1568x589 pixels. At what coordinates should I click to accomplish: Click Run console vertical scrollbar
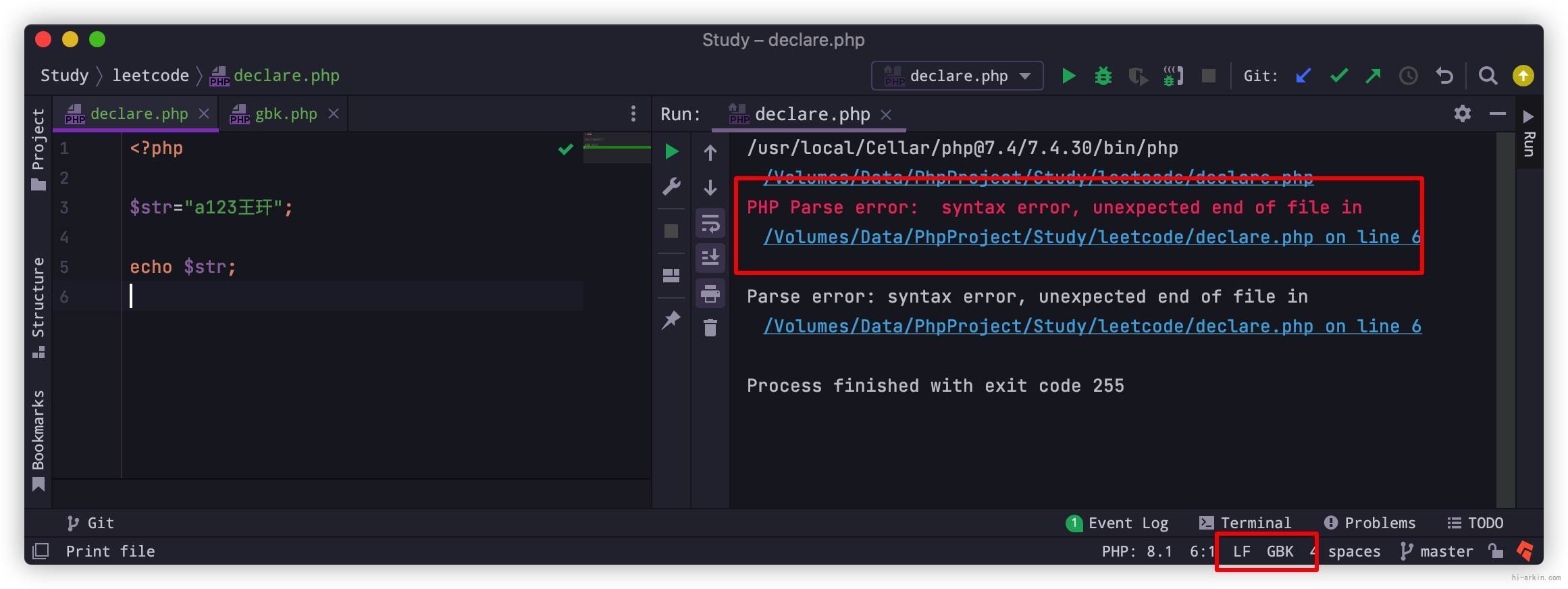click(x=1506, y=319)
